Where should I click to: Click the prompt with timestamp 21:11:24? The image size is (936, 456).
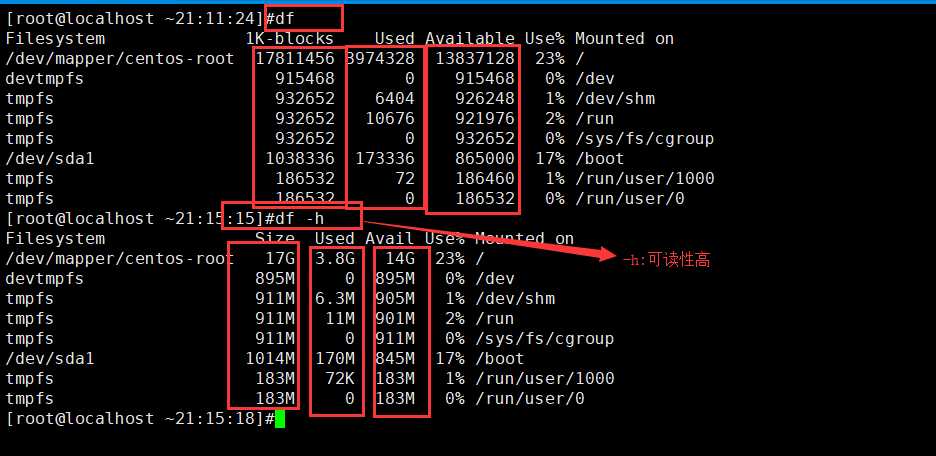click(140, 19)
